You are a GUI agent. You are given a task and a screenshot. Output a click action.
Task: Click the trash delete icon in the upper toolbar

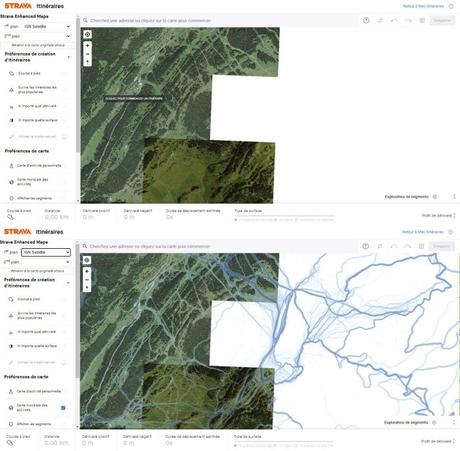click(x=422, y=21)
